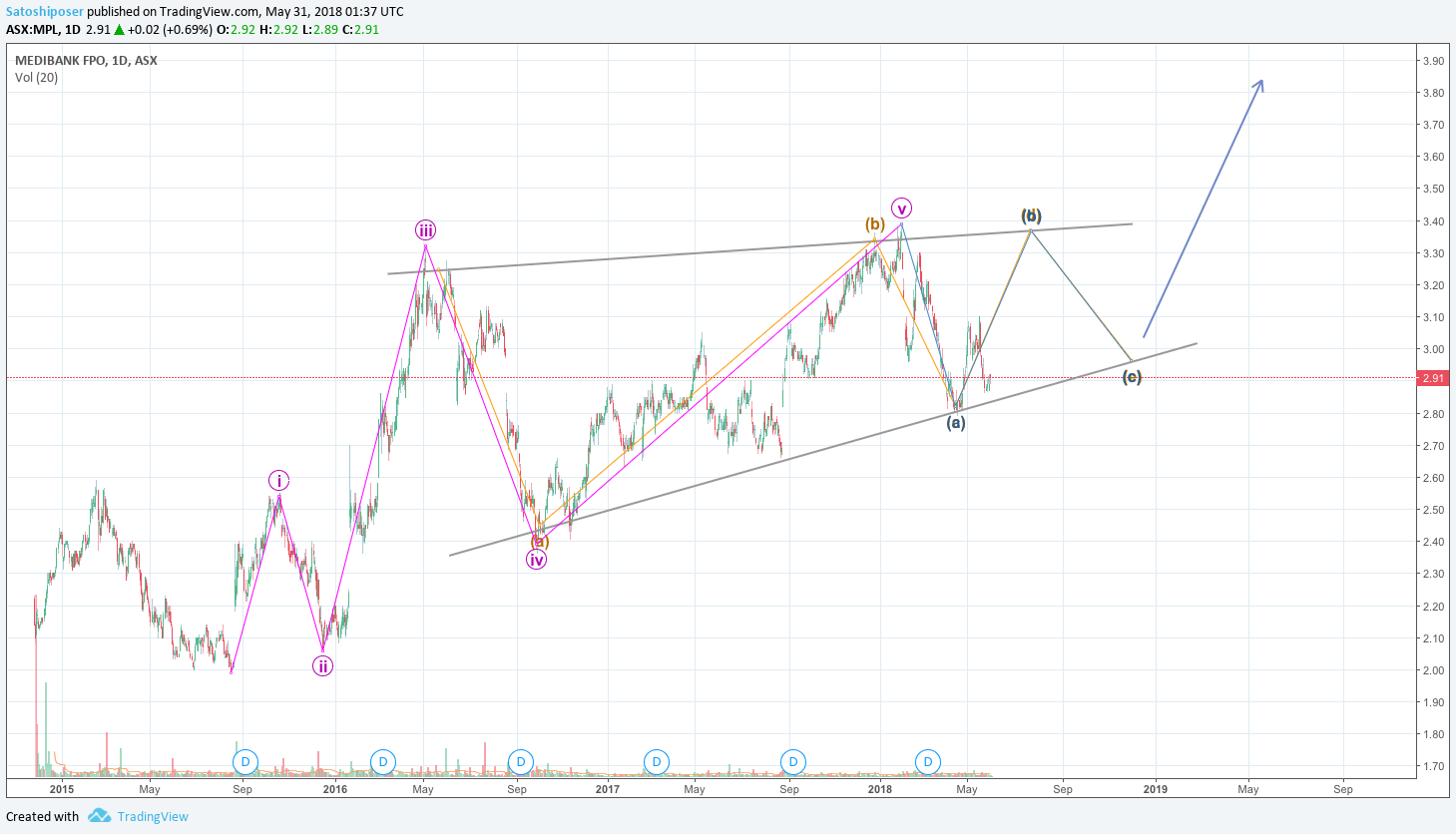Click the 3.50 price axis label
The width and height of the screenshot is (1456, 834).
pos(1432,189)
